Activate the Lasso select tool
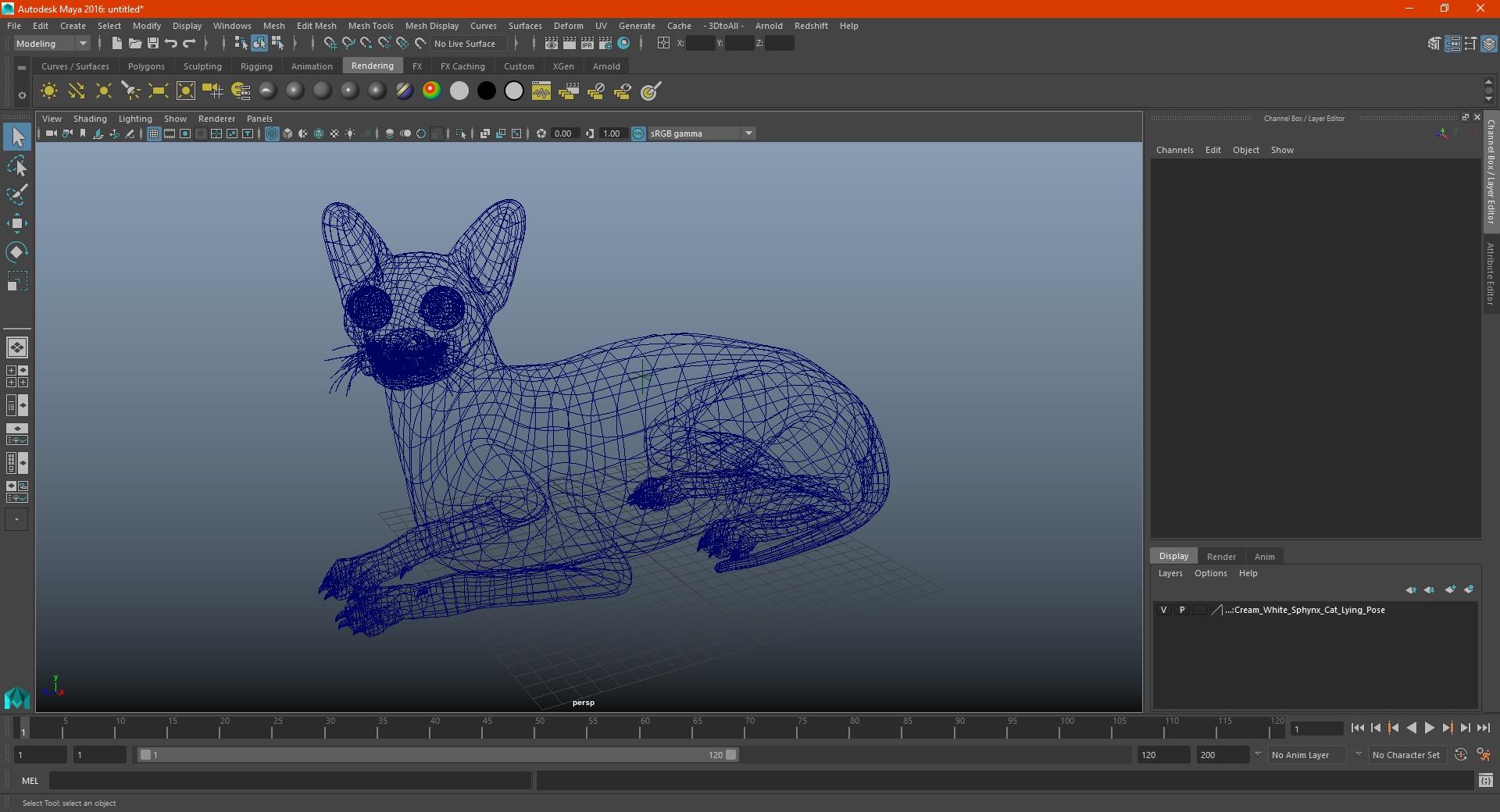This screenshot has height=812, width=1500. click(x=17, y=166)
